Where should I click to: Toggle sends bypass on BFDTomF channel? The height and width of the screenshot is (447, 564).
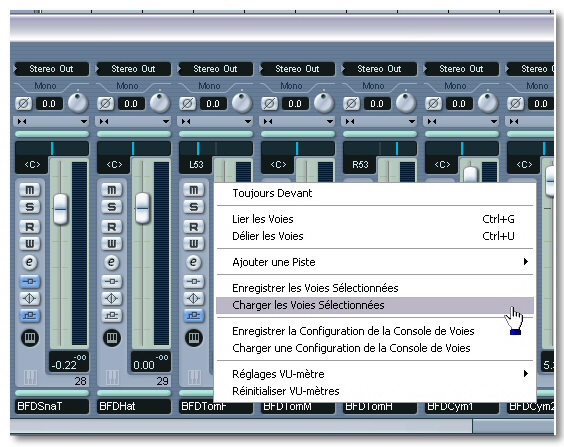tap(194, 315)
